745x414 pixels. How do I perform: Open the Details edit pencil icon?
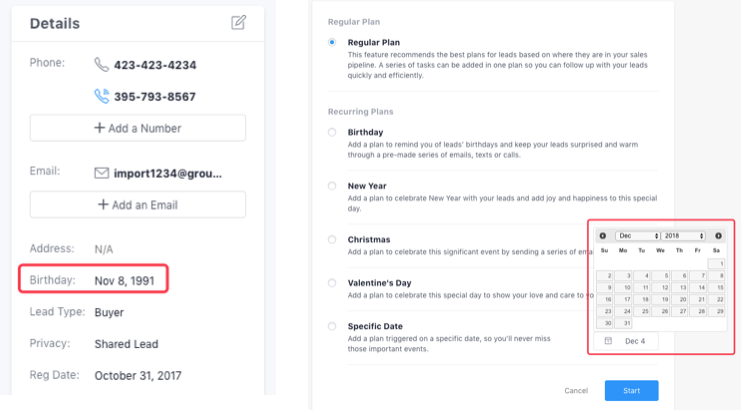(239, 22)
